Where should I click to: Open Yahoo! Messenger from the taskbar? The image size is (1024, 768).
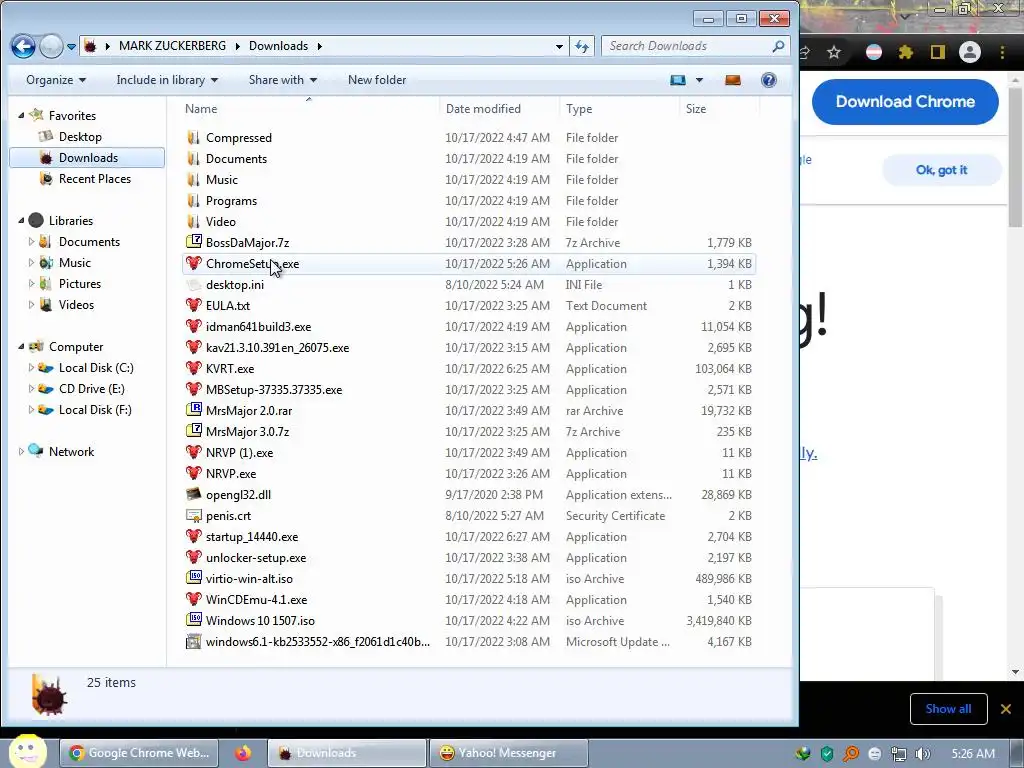509,753
